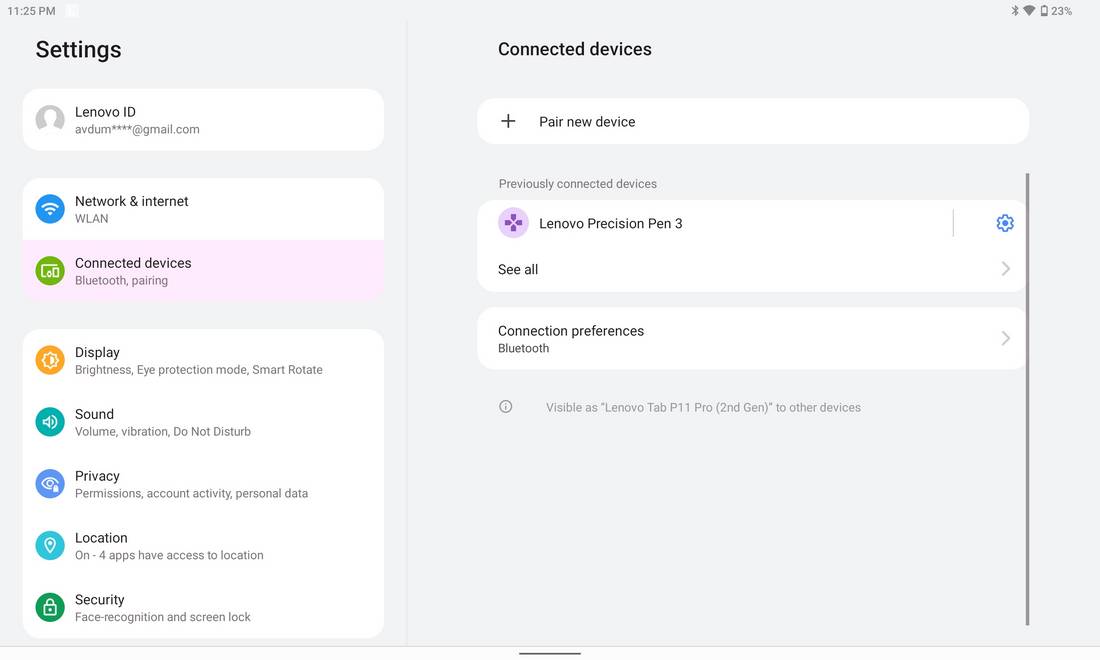Select the Sound settings menu entry
Viewport: 1100px width, 660px height.
click(x=203, y=422)
